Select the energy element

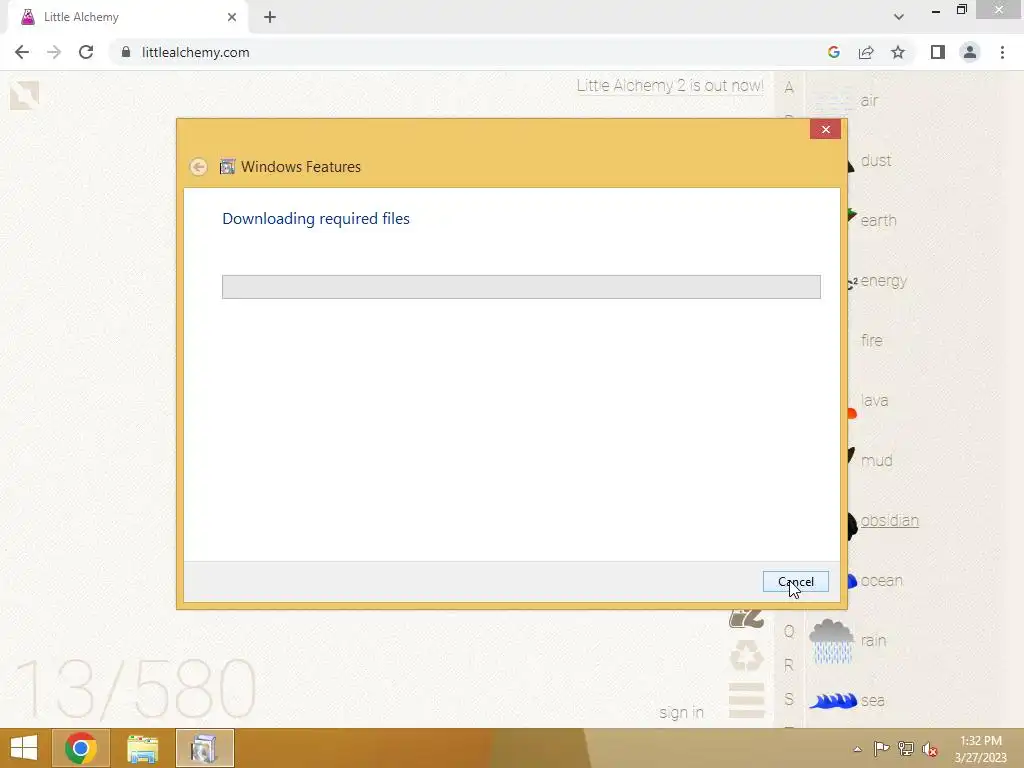[x=884, y=281]
